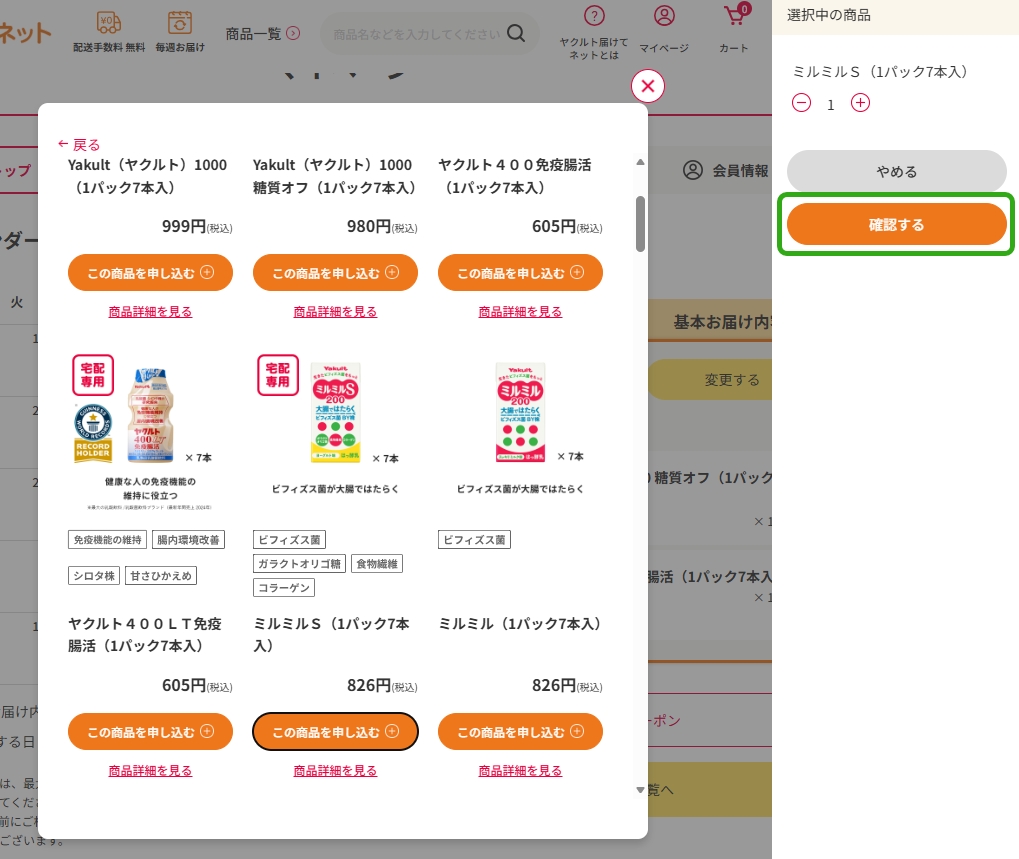
Task: View details for ヤクルト400免疫腸活
Action: click(520, 312)
